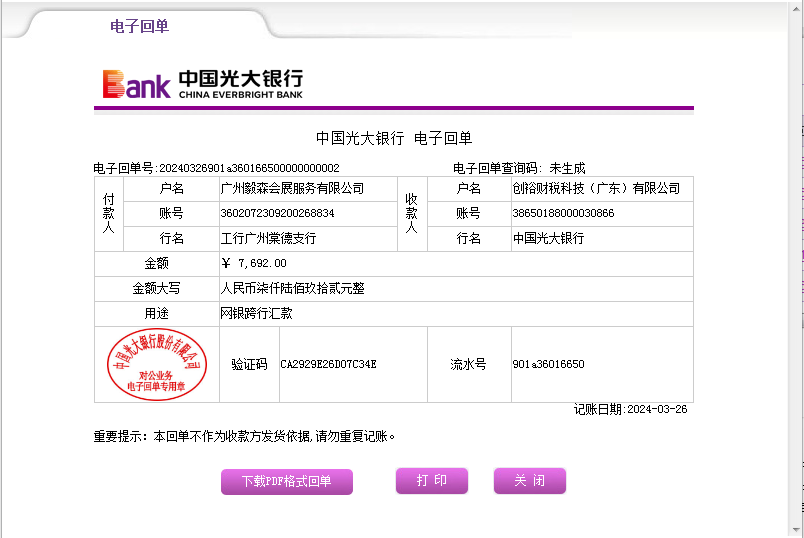Click payer name 广州徽森会展服务有限公司
Screen dimensions: 804x538
[292, 188]
